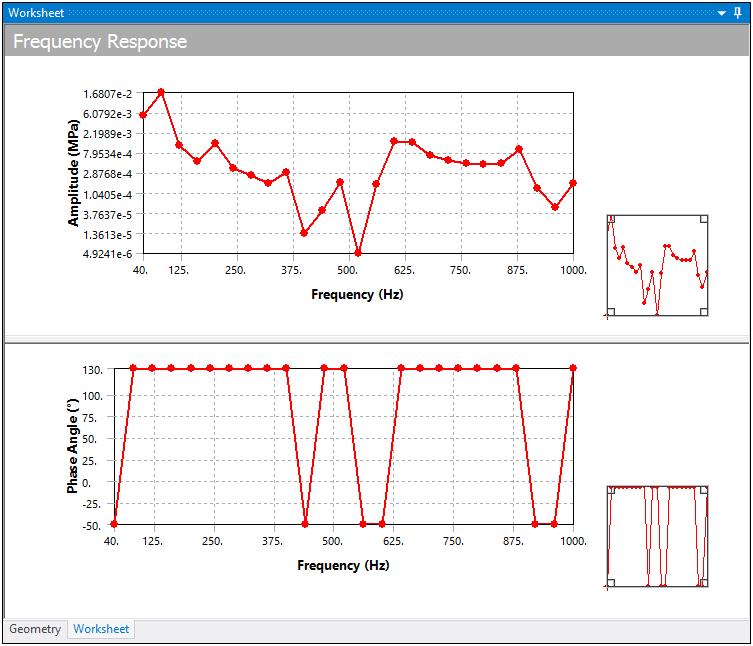Image resolution: width=753 pixels, height=646 pixels.
Task: Click bottom-right handle of phase overview box
Action: pos(704,582)
